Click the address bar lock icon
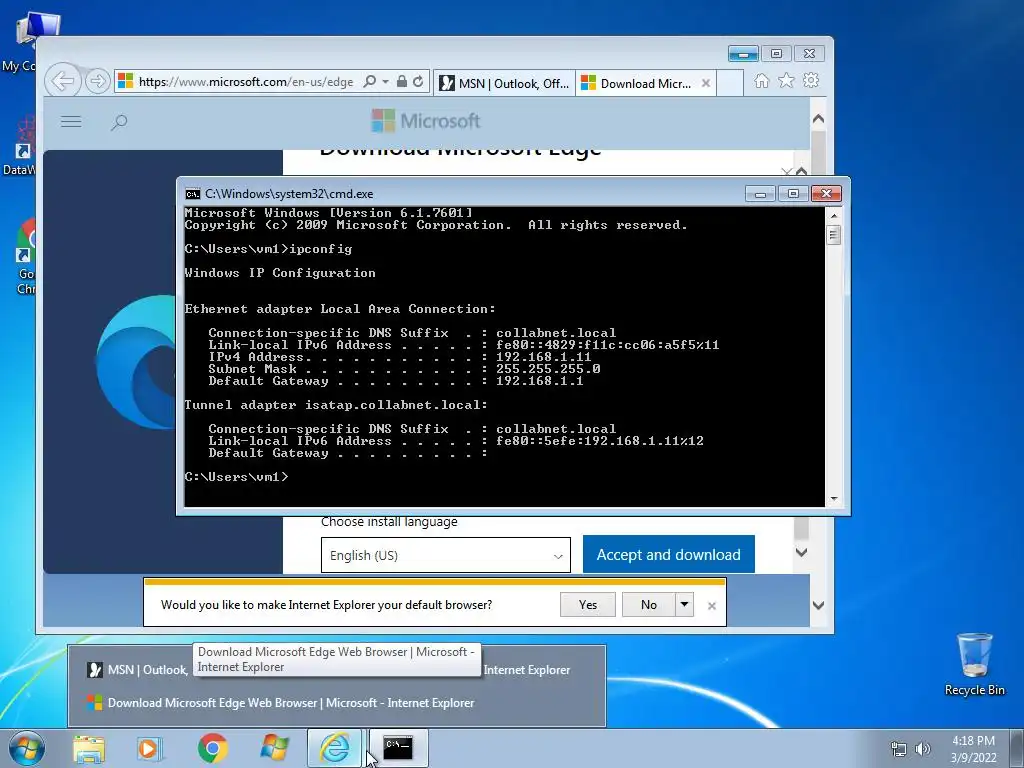Viewport: 1024px width, 768px height. pyautogui.click(x=402, y=82)
